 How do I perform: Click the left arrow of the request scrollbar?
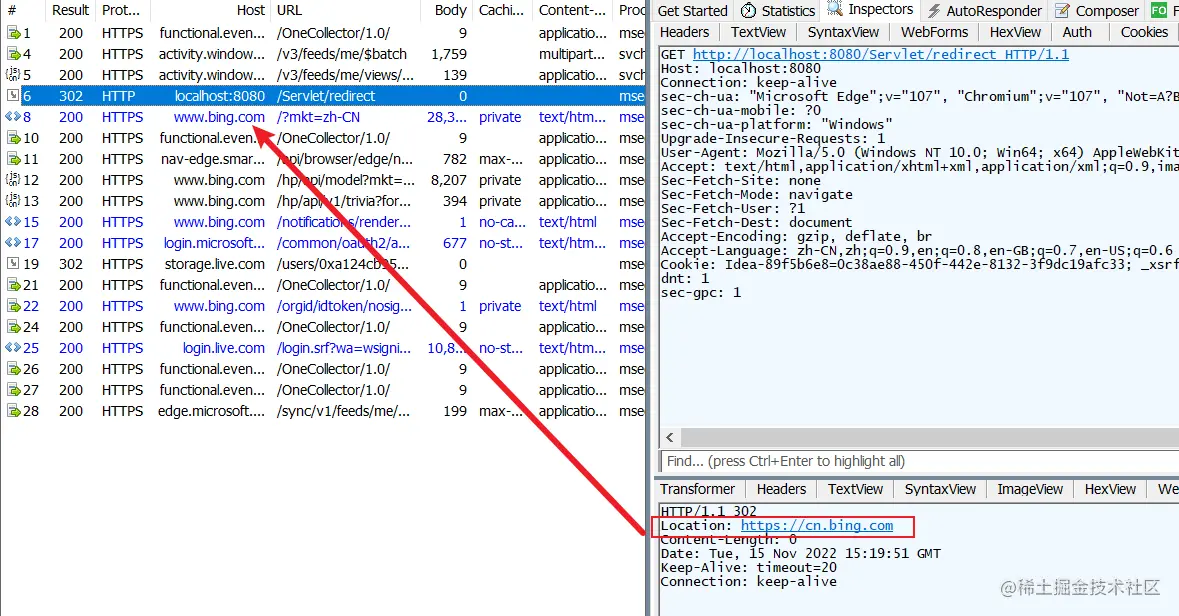(669, 437)
